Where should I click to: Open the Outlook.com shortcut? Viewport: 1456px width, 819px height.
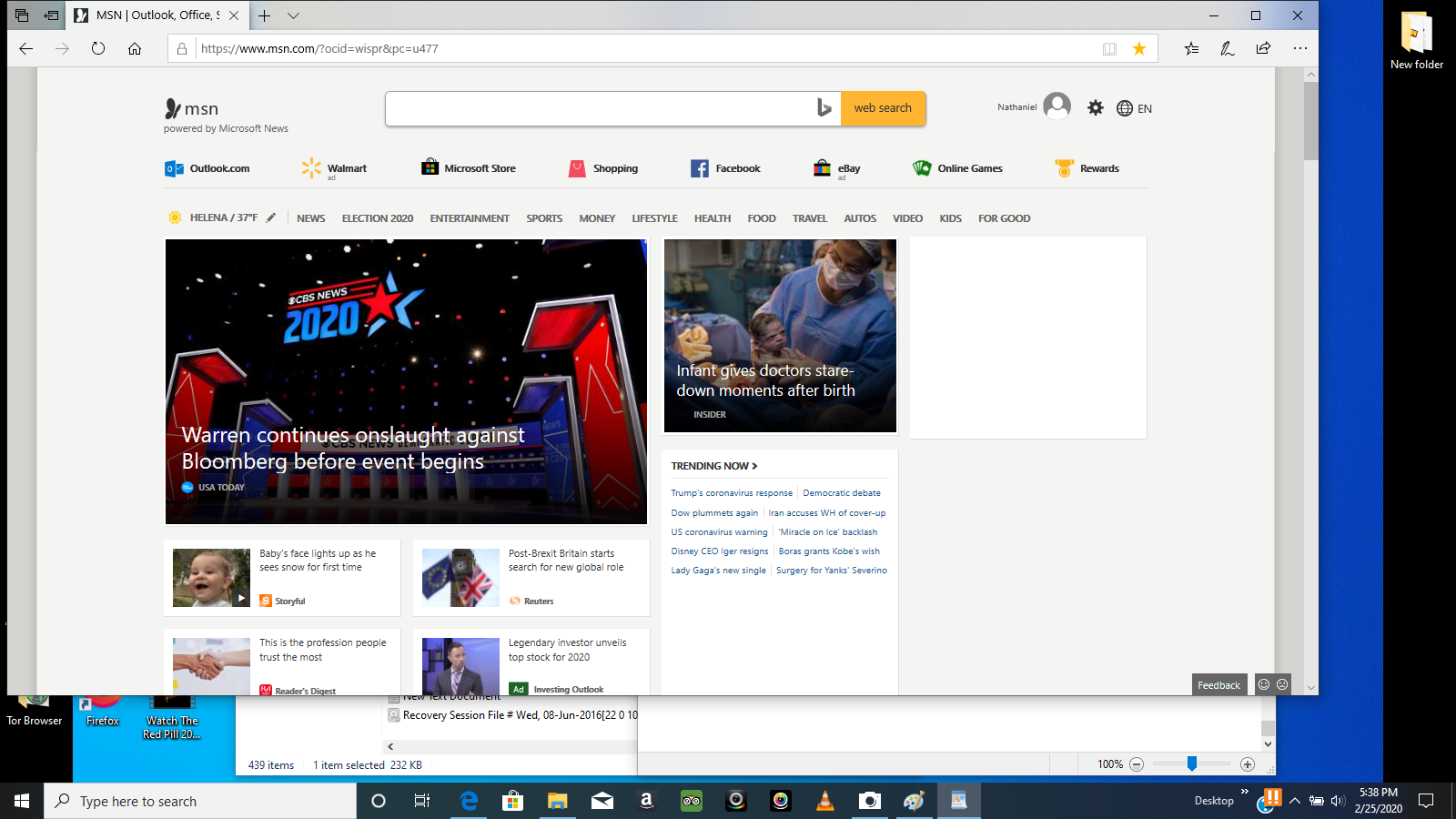(x=207, y=168)
